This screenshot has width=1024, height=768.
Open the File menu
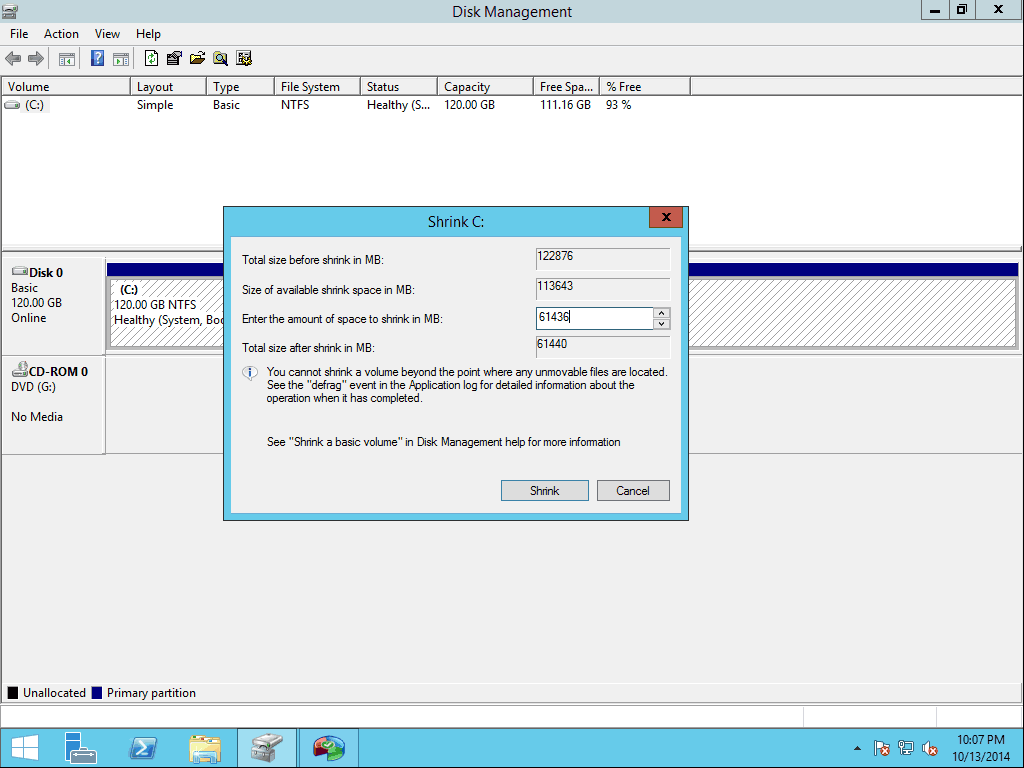(19, 34)
